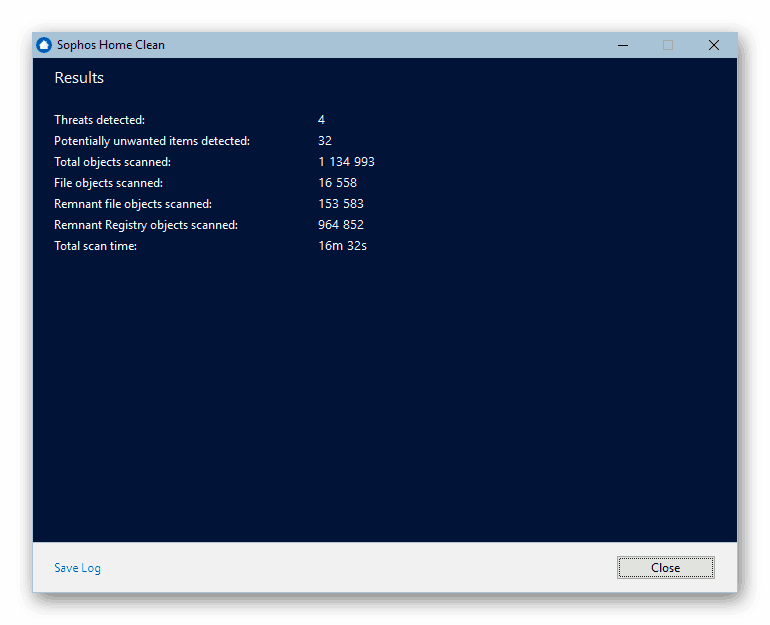Click "Remnant Registry objects scanned:" label

(x=146, y=225)
